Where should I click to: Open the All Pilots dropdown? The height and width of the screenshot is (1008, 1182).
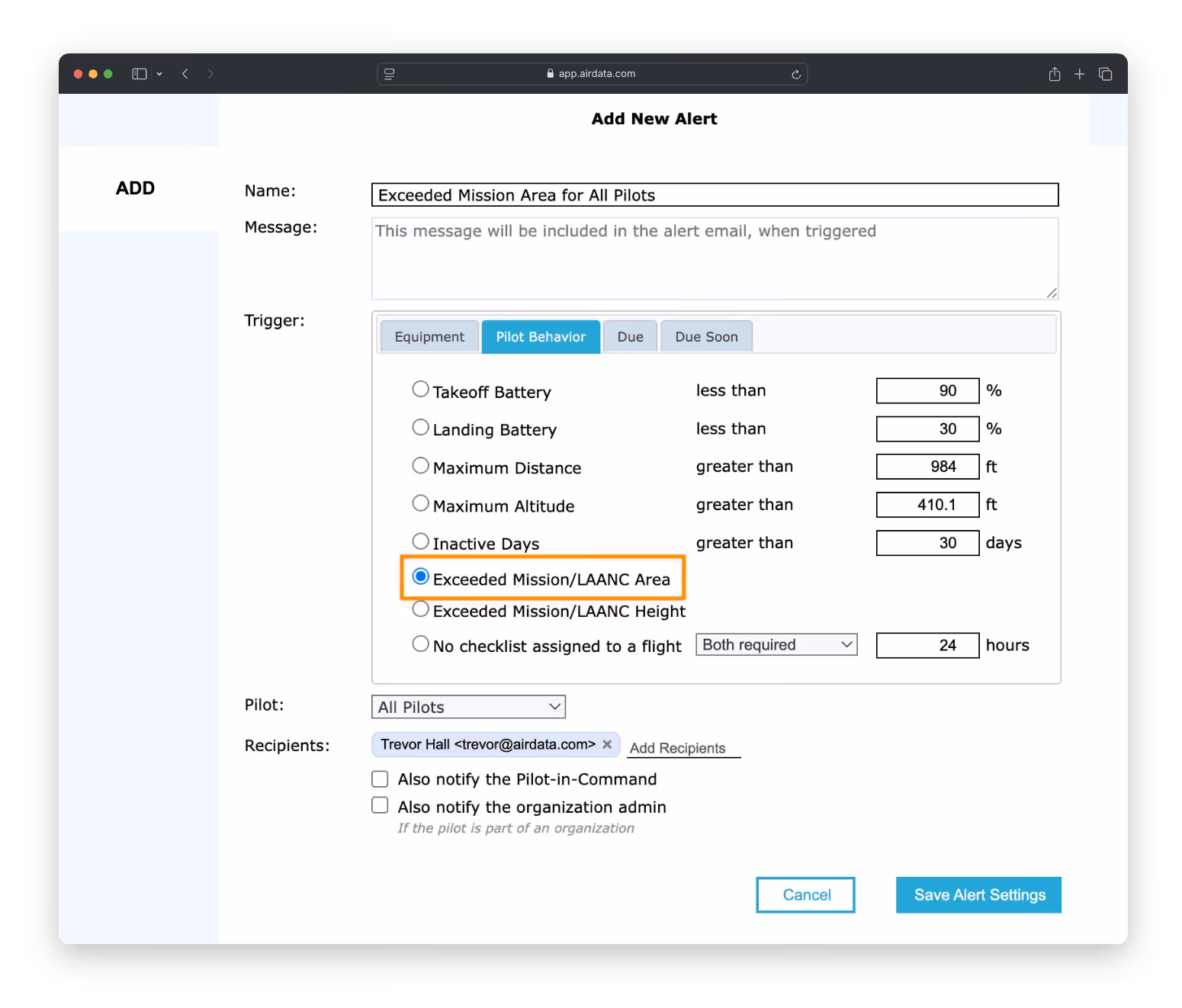point(468,707)
